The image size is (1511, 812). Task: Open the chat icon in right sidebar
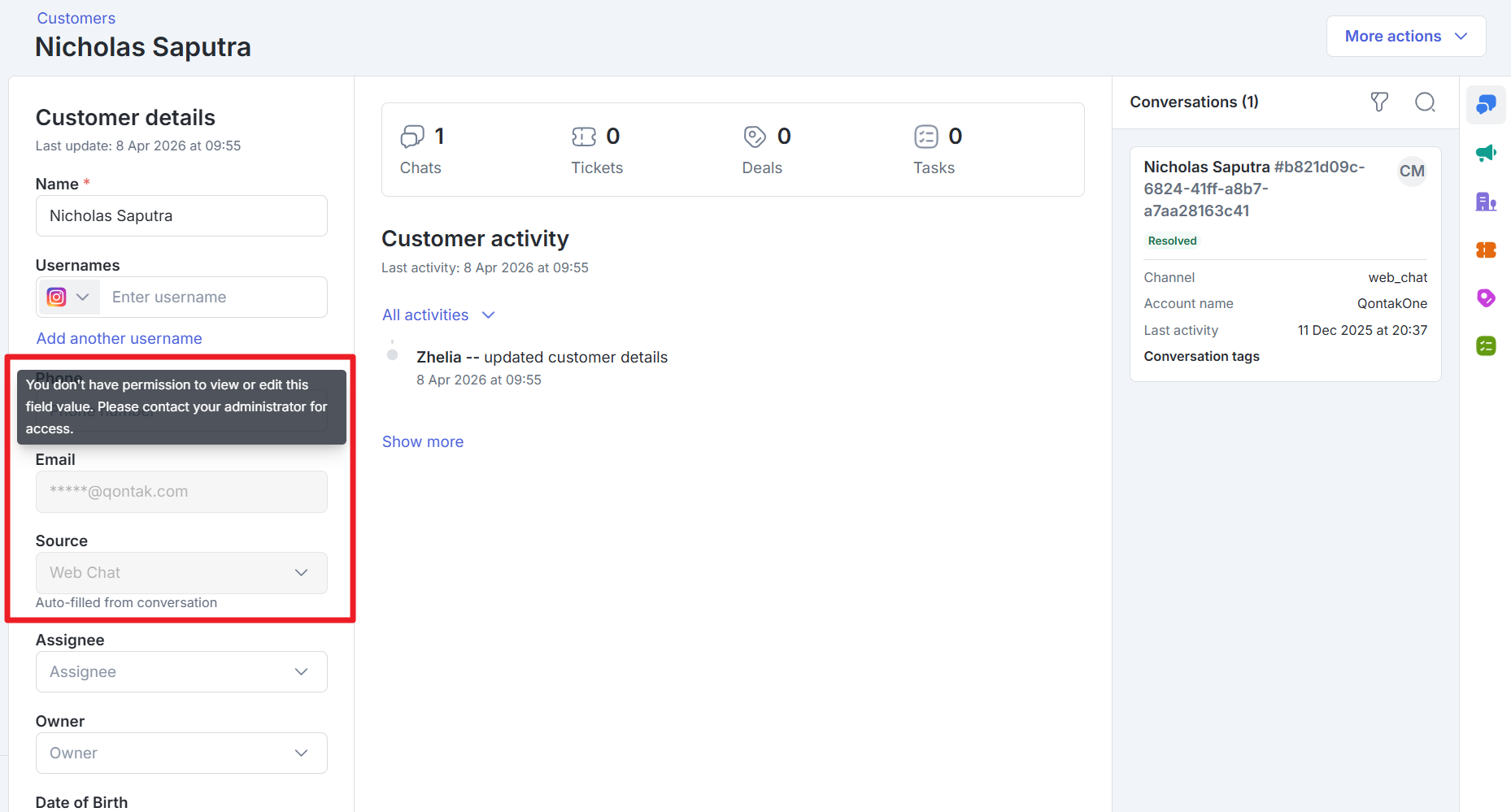(x=1486, y=105)
